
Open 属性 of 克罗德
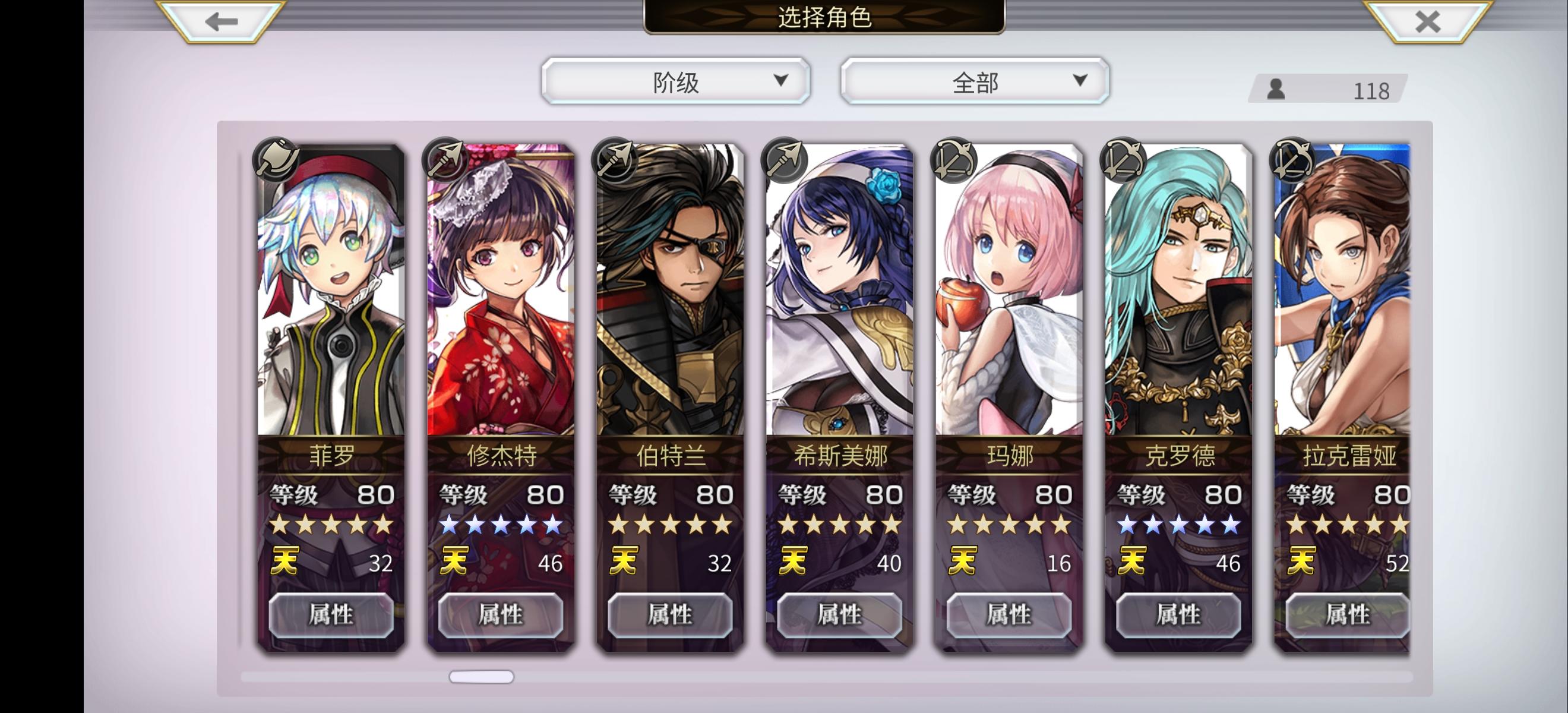point(1178,615)
